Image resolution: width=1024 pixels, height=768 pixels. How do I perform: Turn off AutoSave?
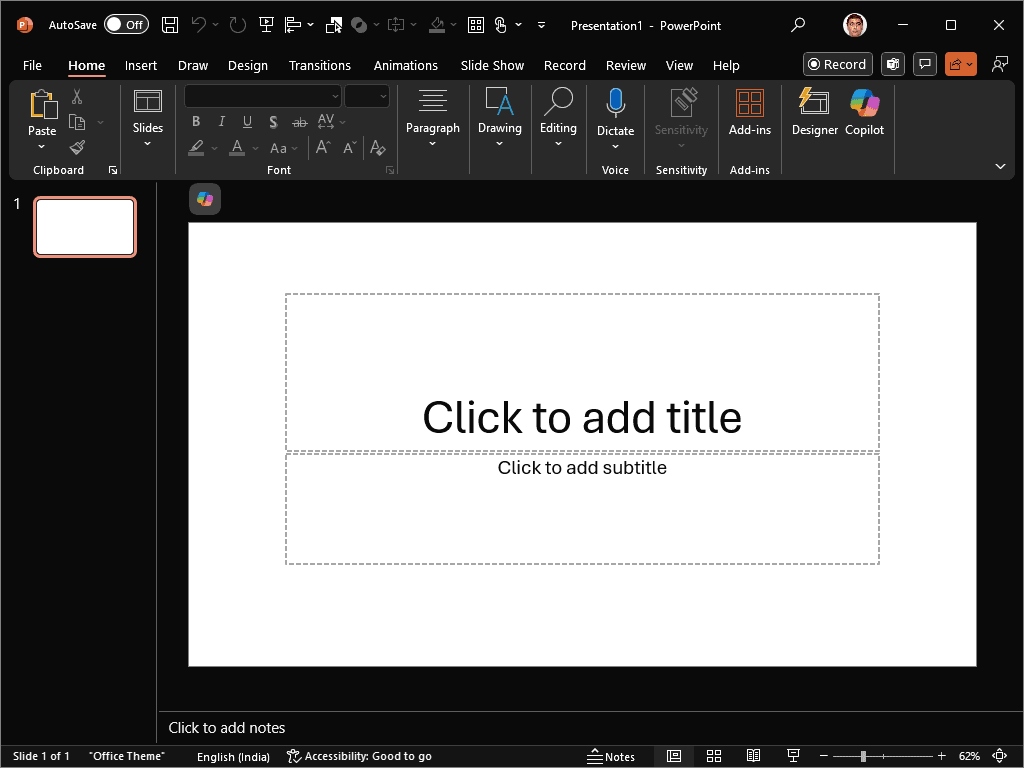click(x=126, y=24)
